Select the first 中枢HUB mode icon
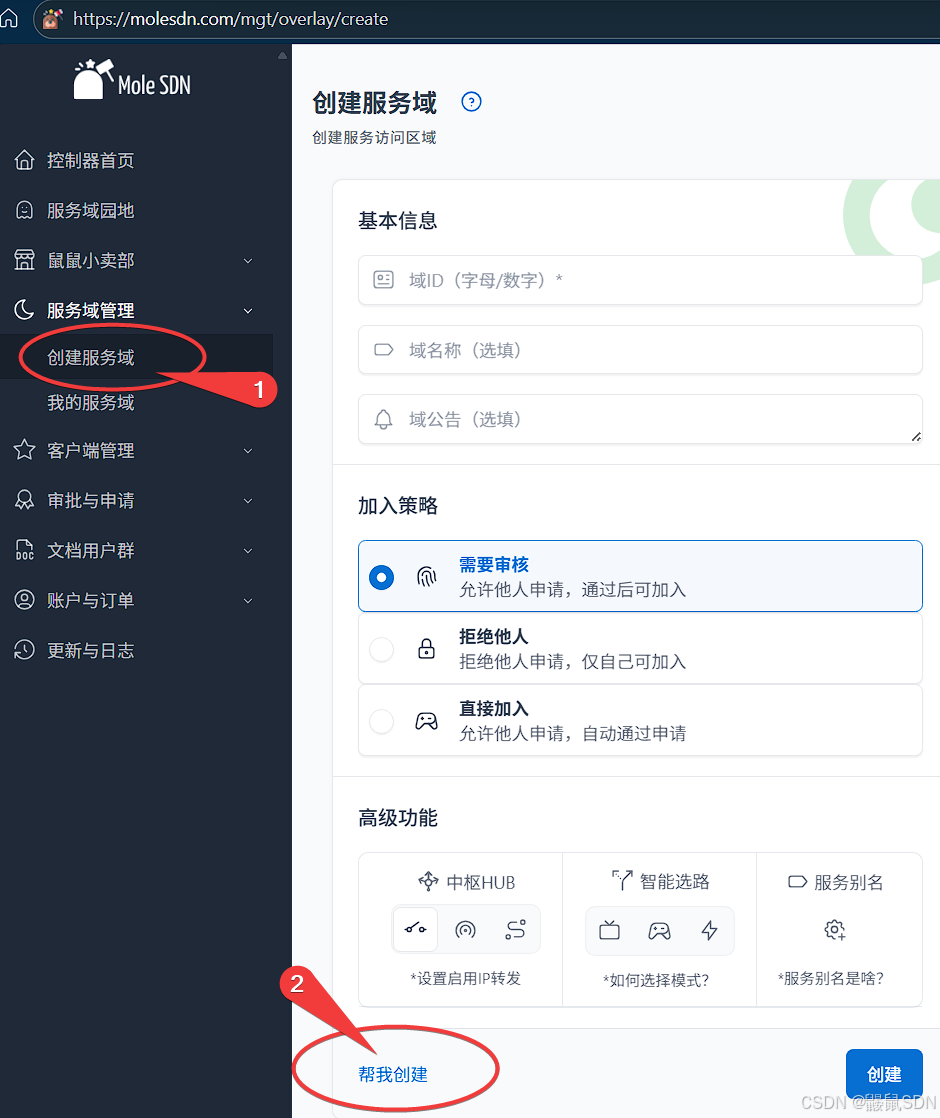This screenshot has height=1118, width=940. (x=416, y=929)
